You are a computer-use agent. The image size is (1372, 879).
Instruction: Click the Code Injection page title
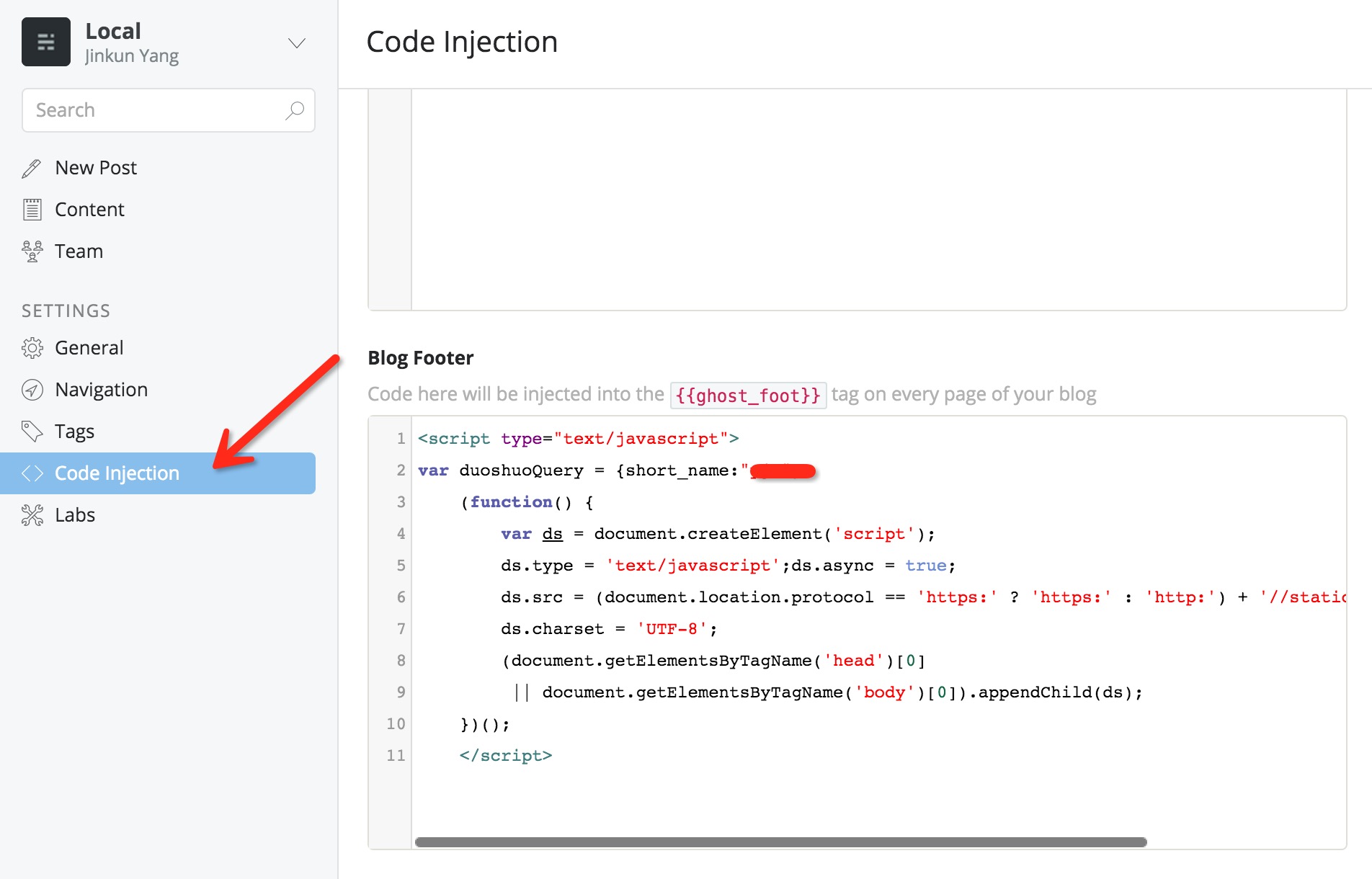[462, 43]
